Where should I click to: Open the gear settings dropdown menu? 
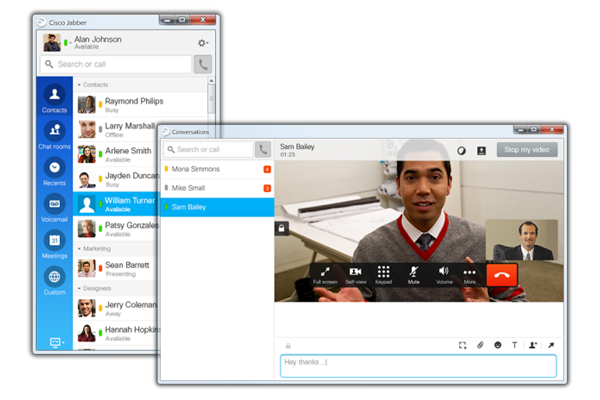pyautogui.click(x=202, y=43)
